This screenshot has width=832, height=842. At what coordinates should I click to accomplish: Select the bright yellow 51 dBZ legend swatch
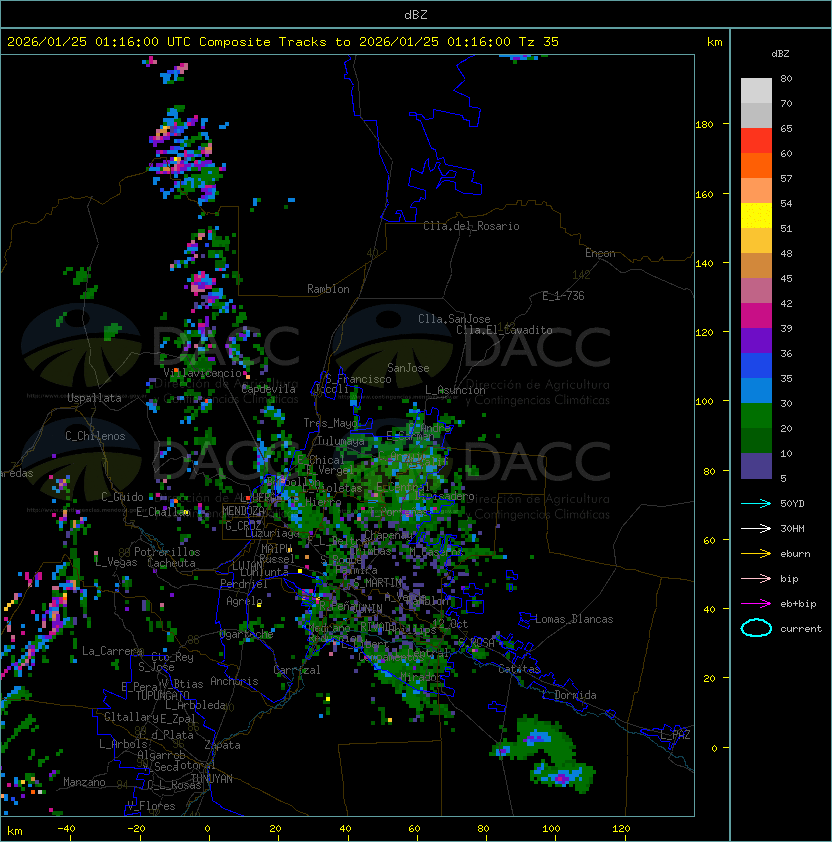(756, 216)
